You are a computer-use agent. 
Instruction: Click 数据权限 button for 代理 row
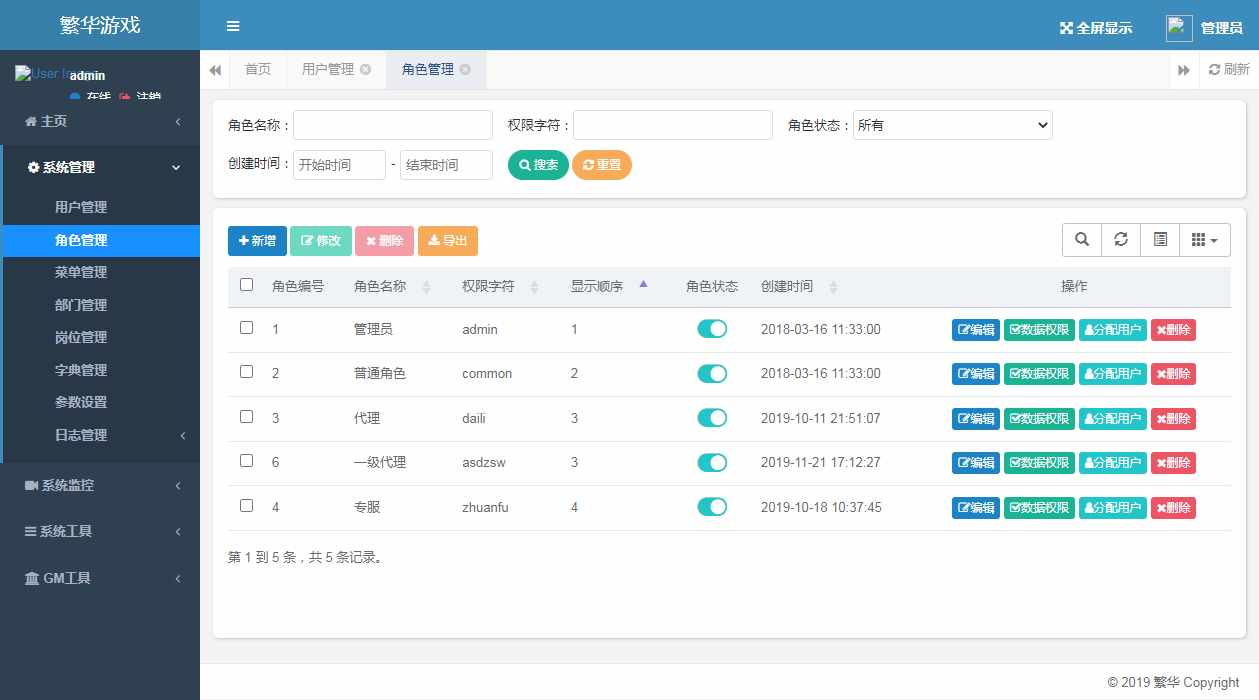(1039, 418)
